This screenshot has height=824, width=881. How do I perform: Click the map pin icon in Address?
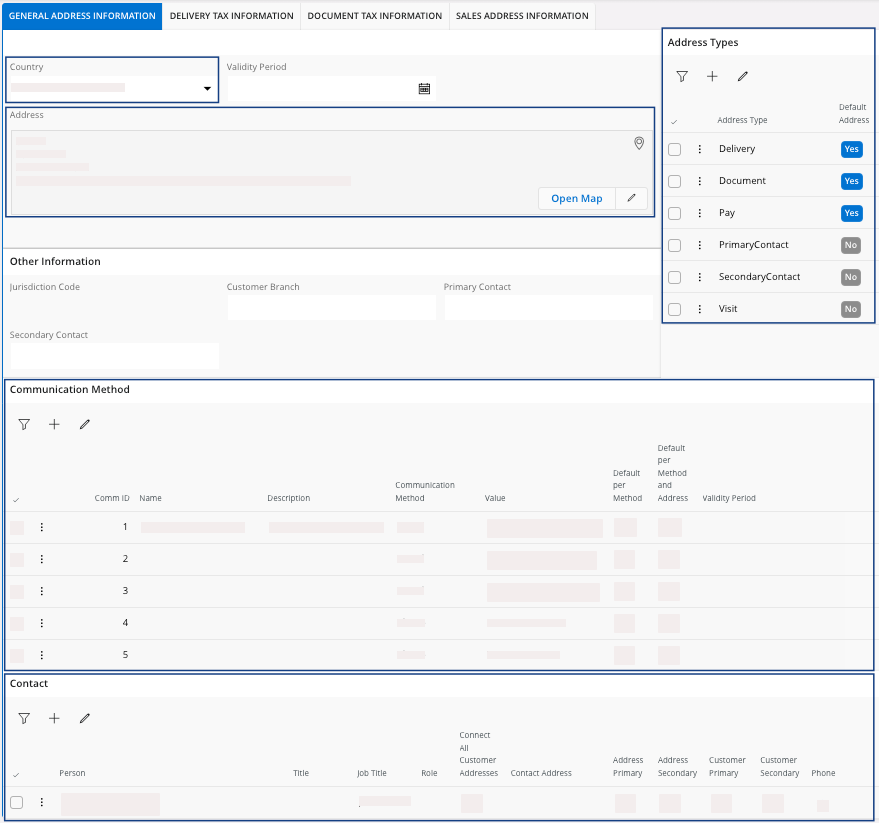(x=639, y=144)
